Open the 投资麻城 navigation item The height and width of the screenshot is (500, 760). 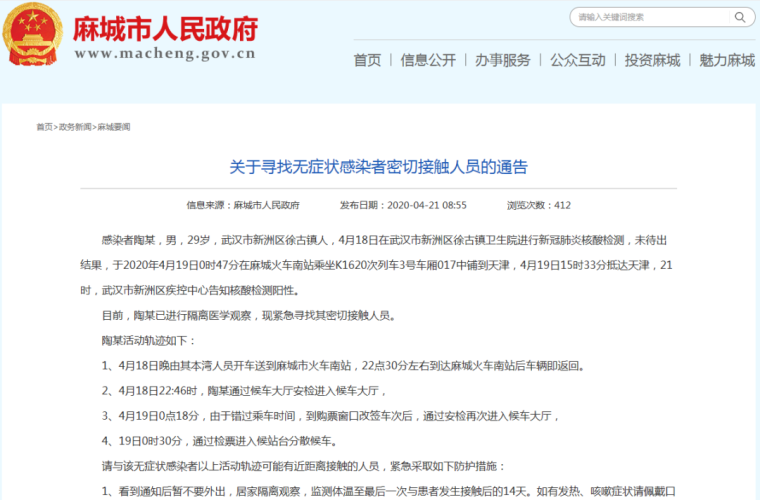click(x=652, y=60)
